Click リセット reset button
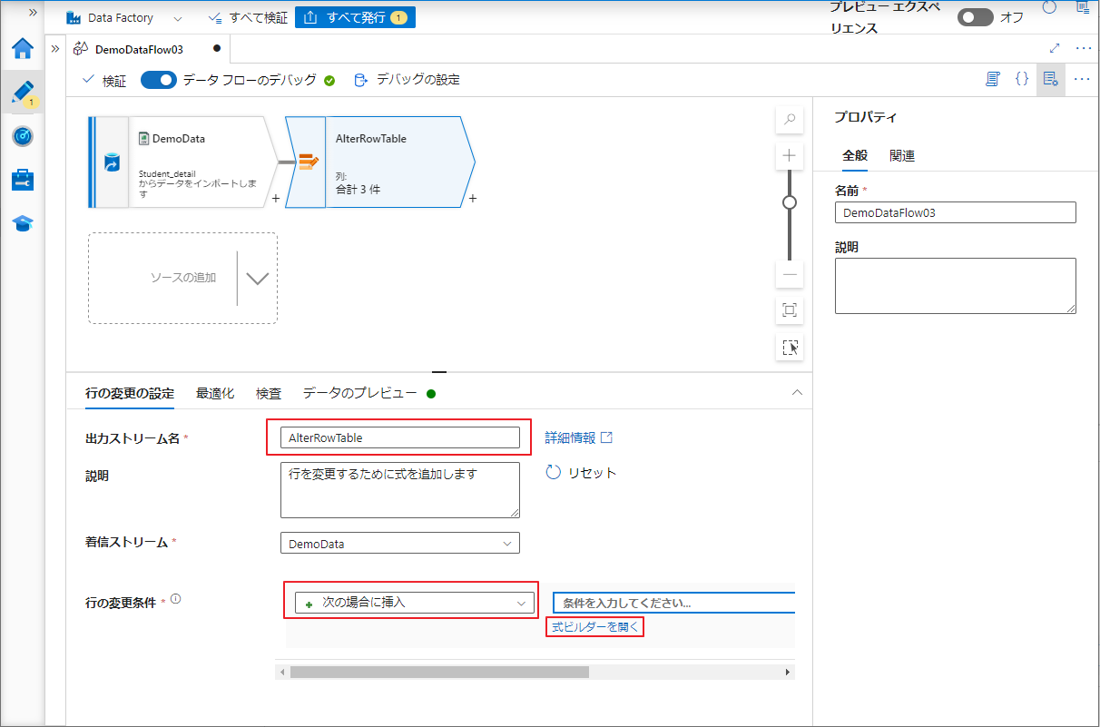Viewport: 1100px width, 727px height. tap(581, 472)
